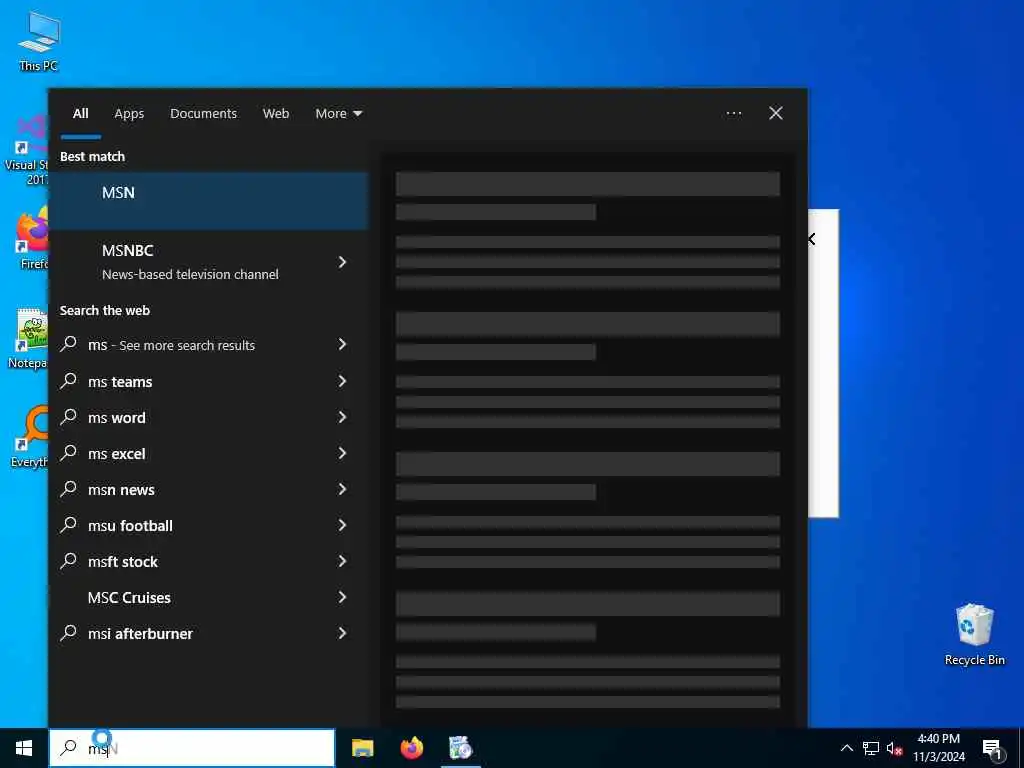Close the search panel
The height and width of the screenshot is (768, 1024).
click(x=775, y=113)
